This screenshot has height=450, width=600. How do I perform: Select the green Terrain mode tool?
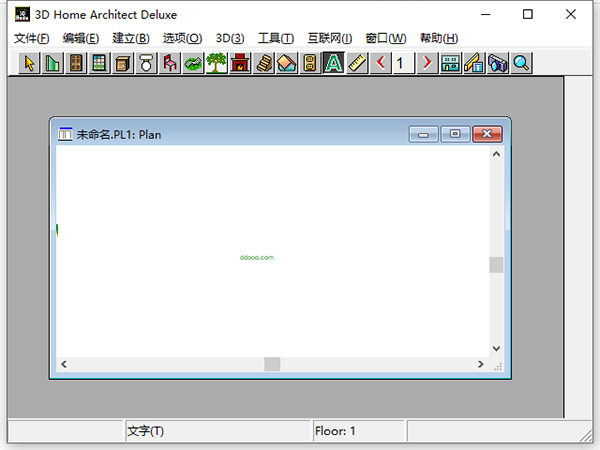193,63
